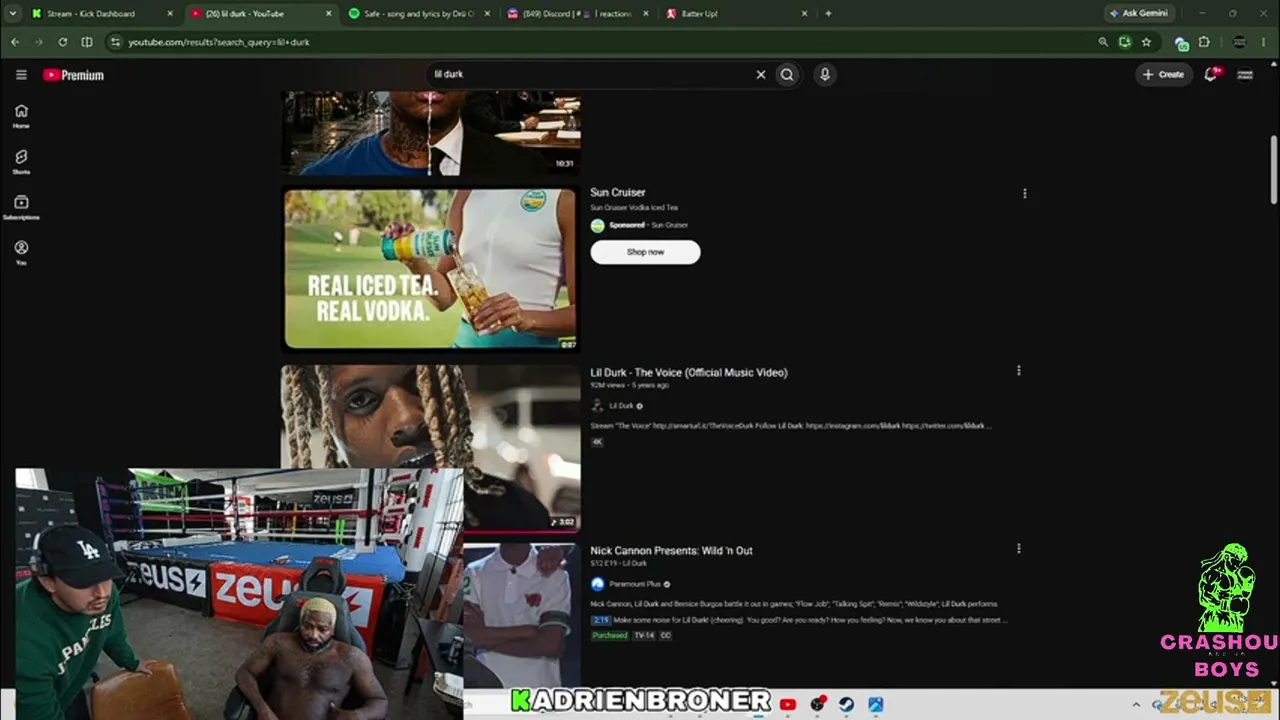Open more options for the Sun Cruiser ad

[x=1024, y=193]
